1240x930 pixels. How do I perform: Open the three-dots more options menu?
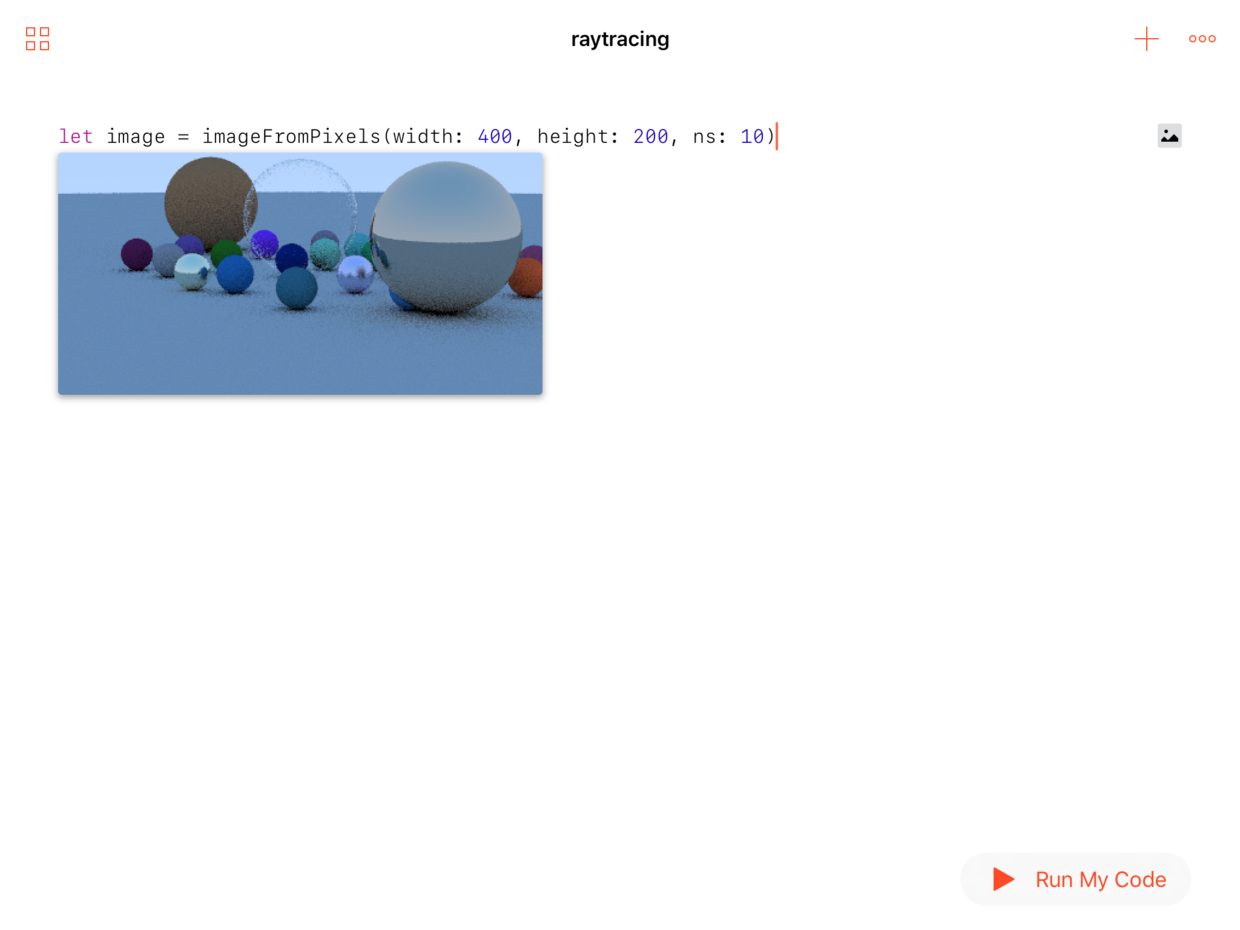coord(1202,39)
